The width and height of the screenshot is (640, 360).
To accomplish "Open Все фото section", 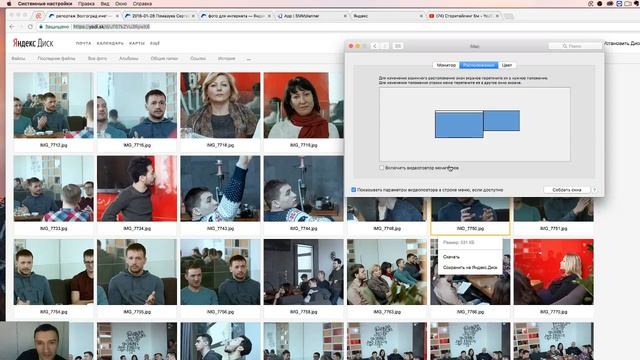I will [97, 59].
